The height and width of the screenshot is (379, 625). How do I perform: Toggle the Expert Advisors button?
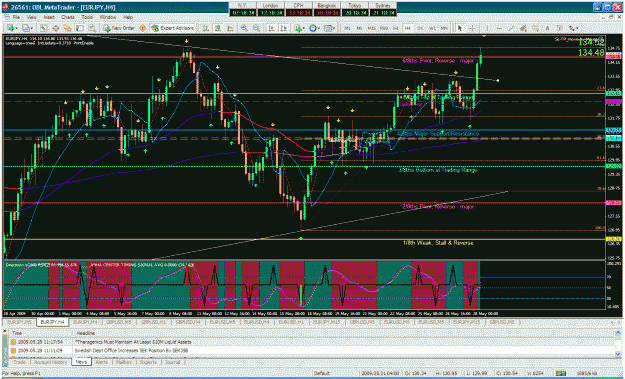pyautogui.click(x=173, y=28)
